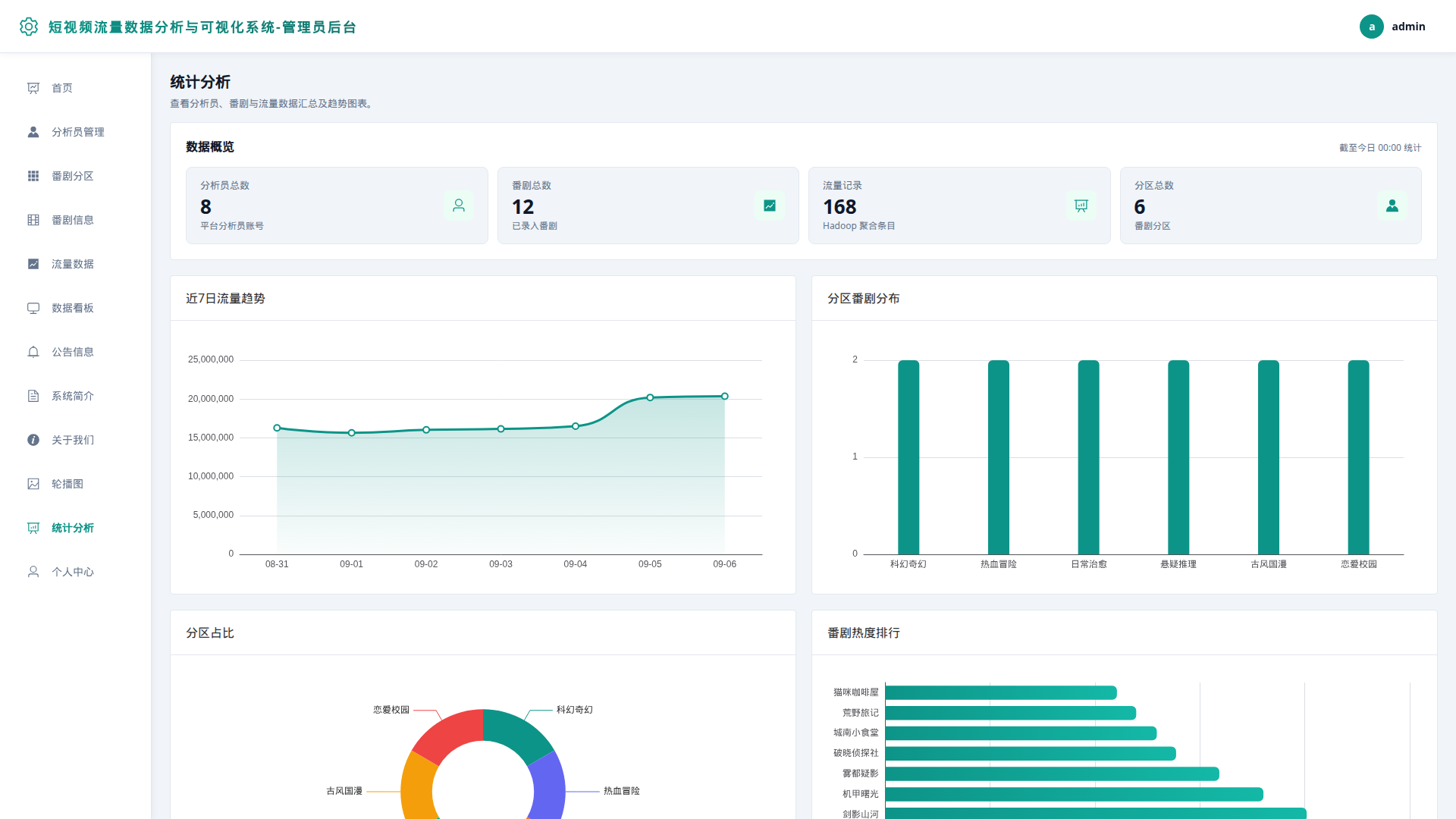Navigate to 轮播图 management
The width and height of the screenshot is (1456, 819).
76,484
